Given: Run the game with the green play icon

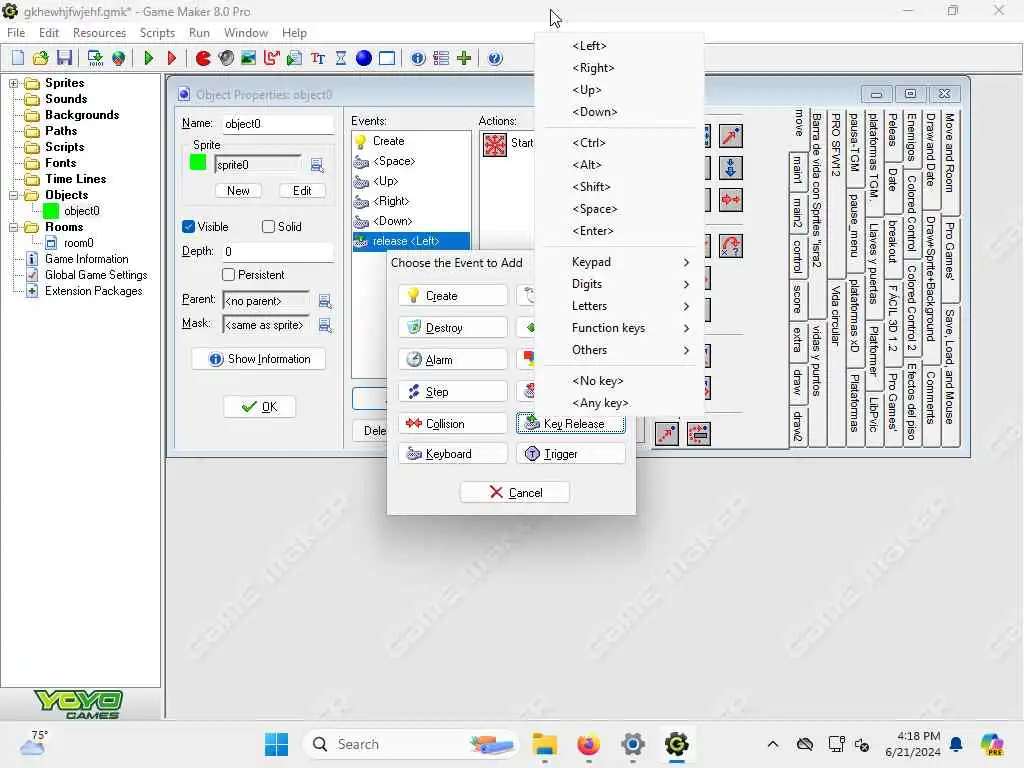Looking at the screenshot, I should (x=148, y=58).
